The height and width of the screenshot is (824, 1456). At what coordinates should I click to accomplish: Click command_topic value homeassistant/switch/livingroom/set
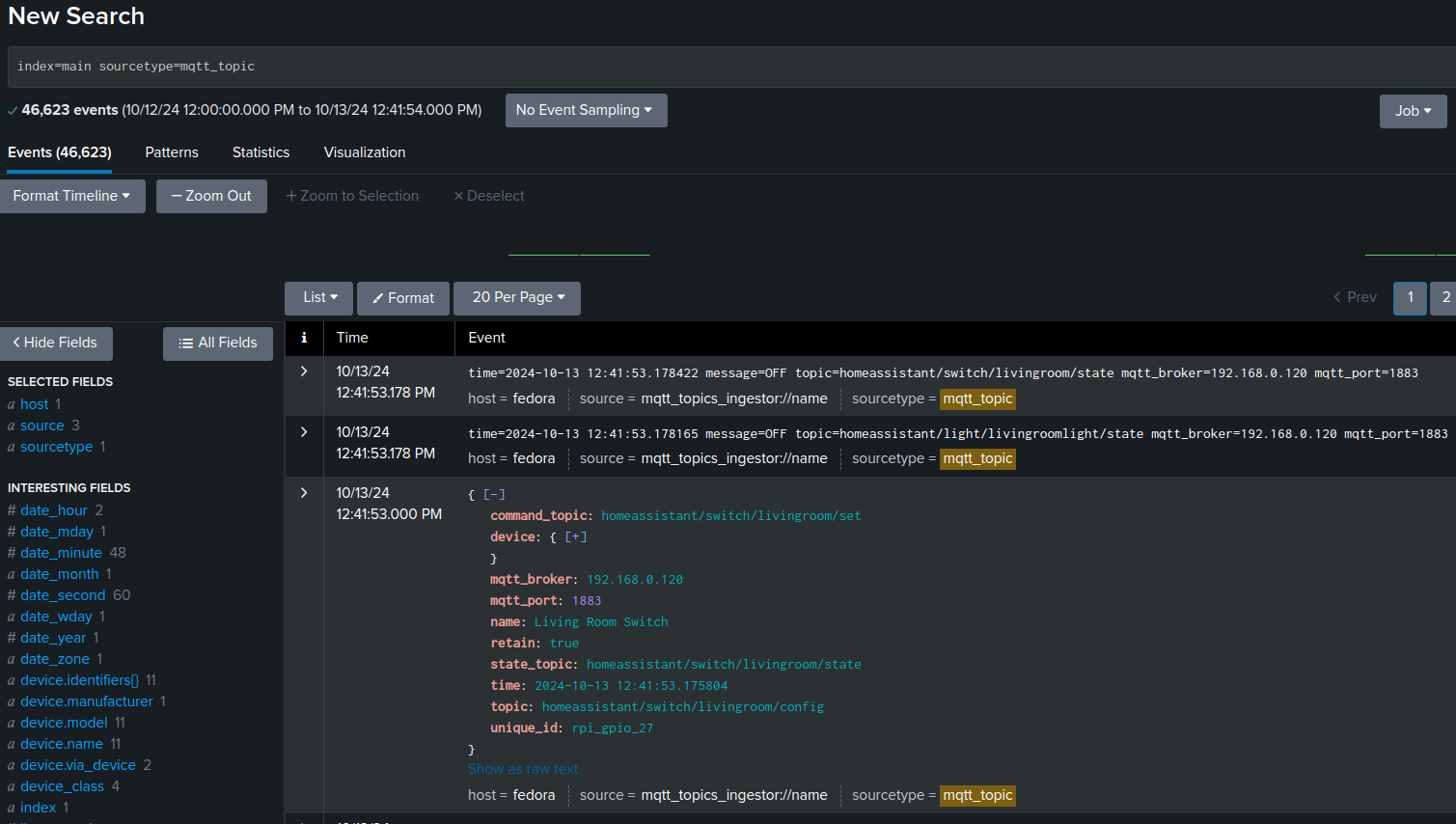730,516
